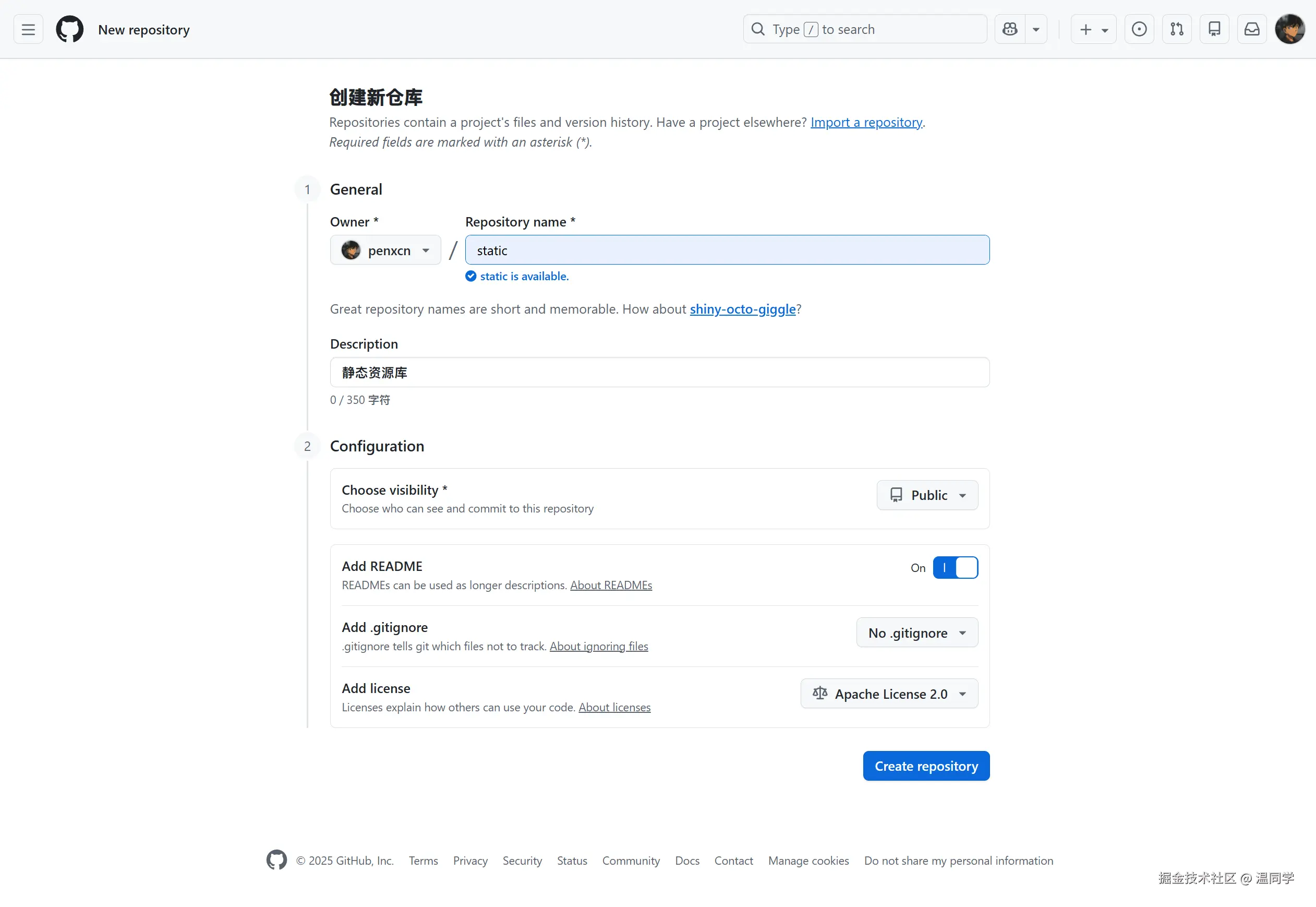Open the Apache License 2.0 dropdown
This screenshot has height=907, width=1316.
[x=889, y=694]
